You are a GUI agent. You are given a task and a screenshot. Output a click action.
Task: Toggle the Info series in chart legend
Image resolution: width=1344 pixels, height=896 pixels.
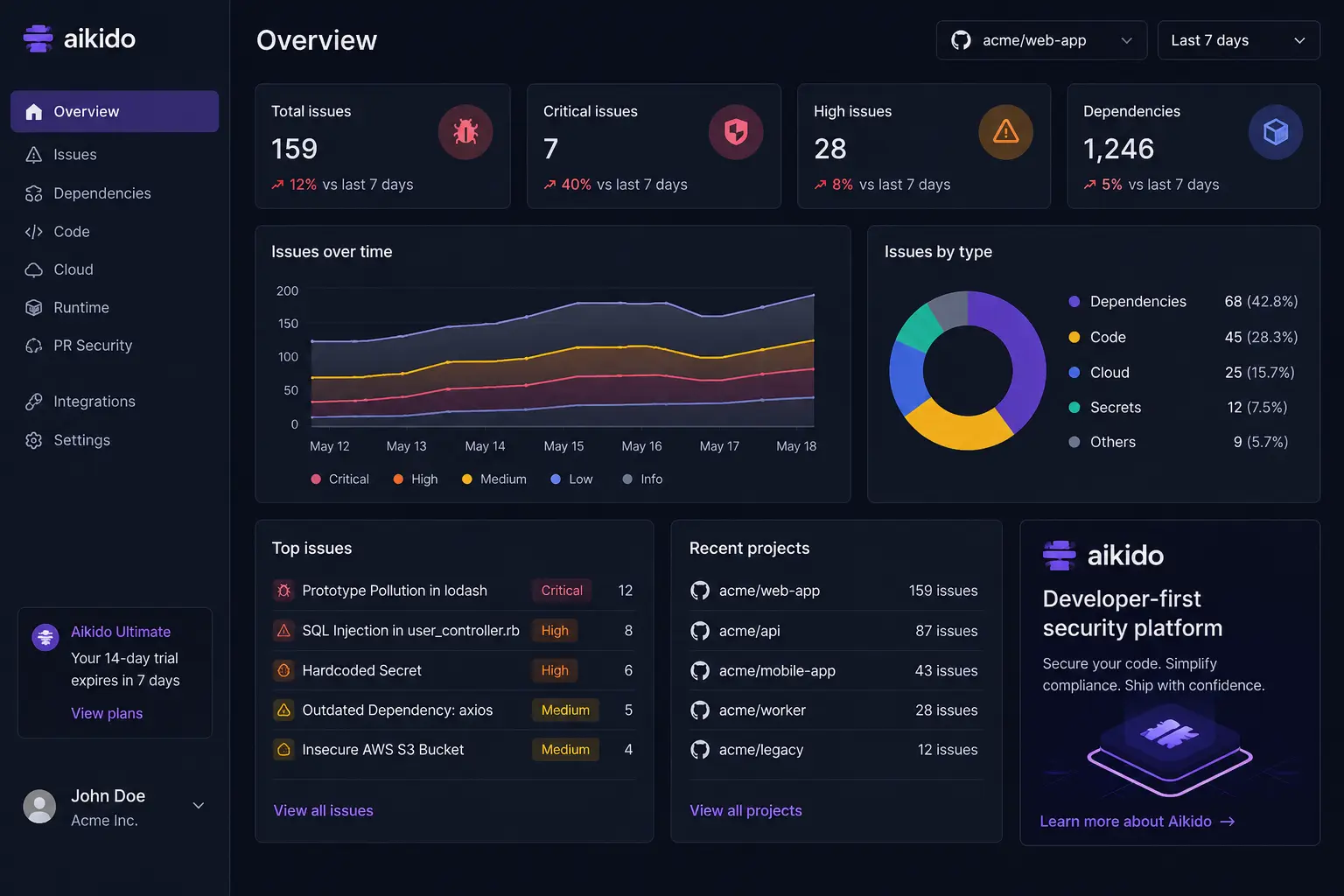pos(642,479)
